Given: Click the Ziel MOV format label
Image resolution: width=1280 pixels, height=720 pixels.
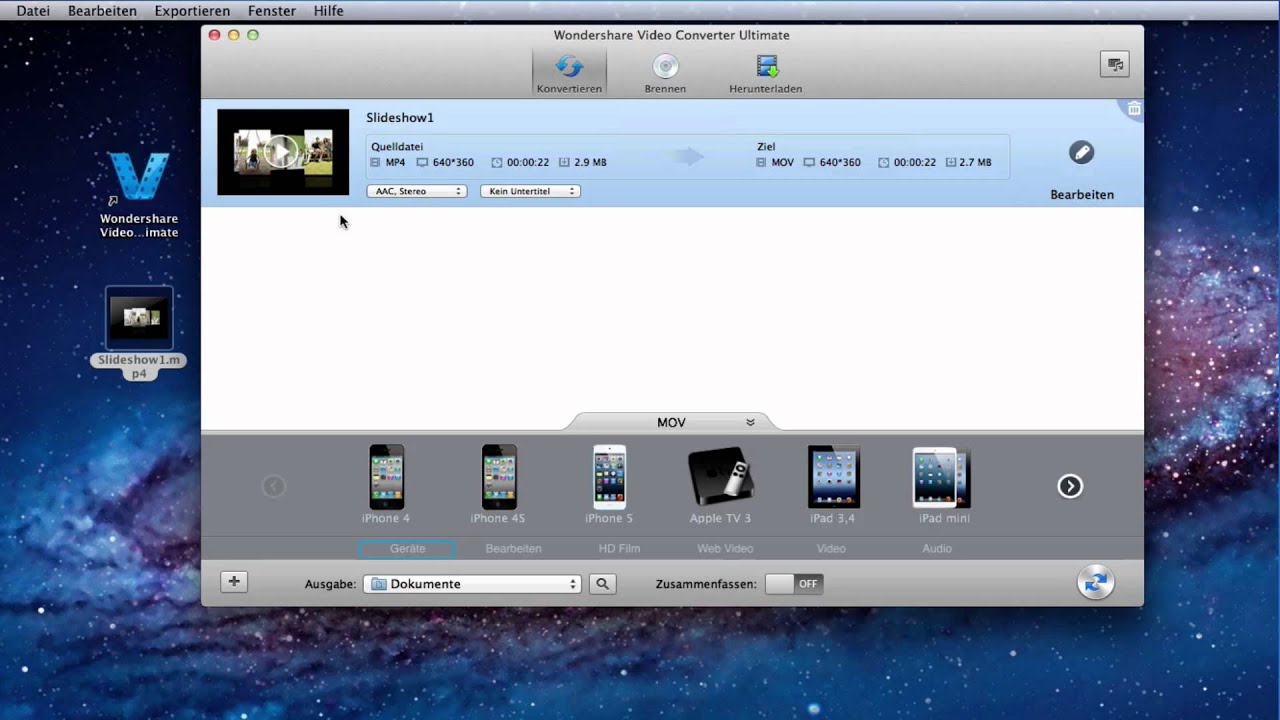Looking at the screenshot, I should (x=782, y=162).
